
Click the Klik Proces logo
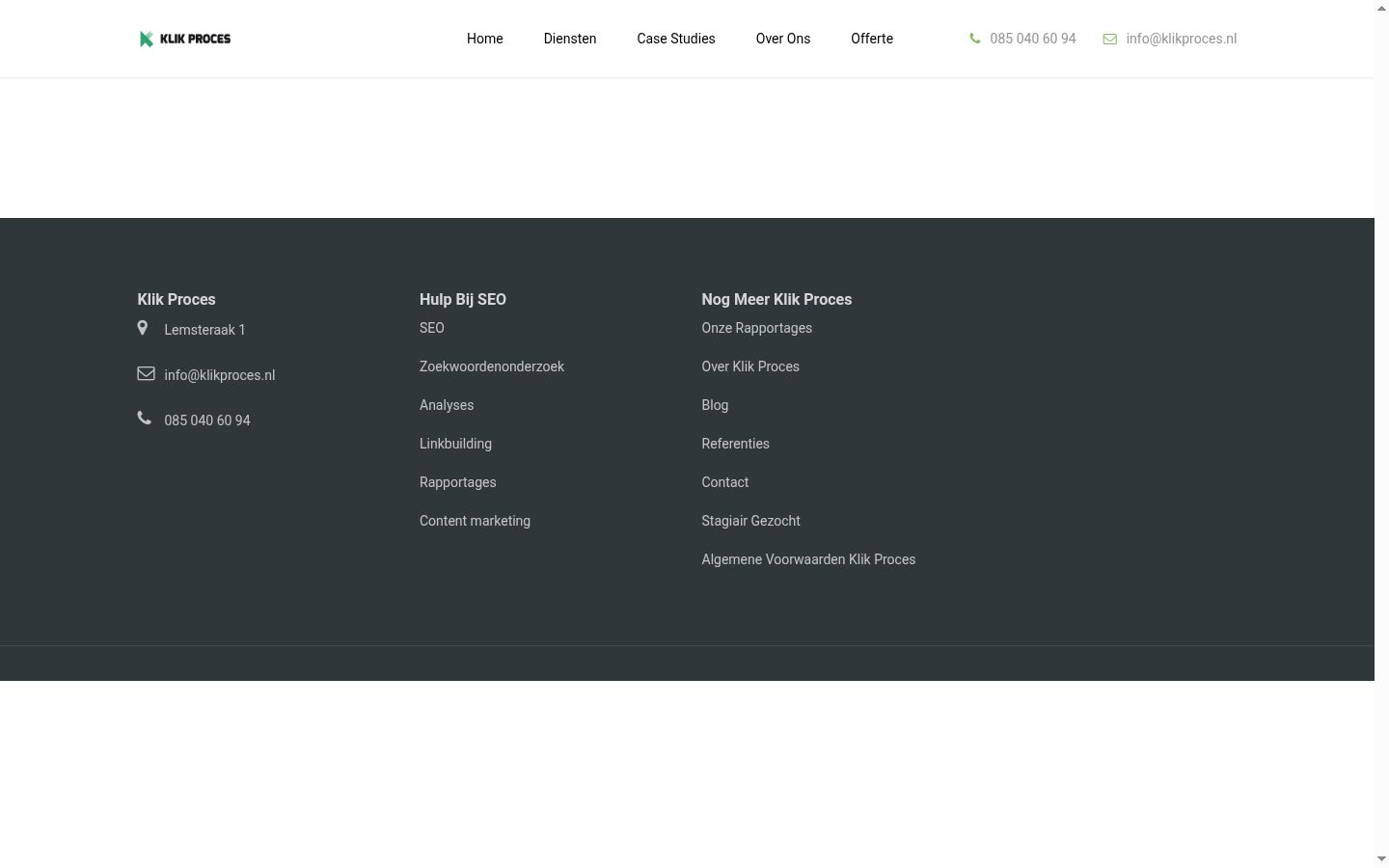(x=184, y=39)
